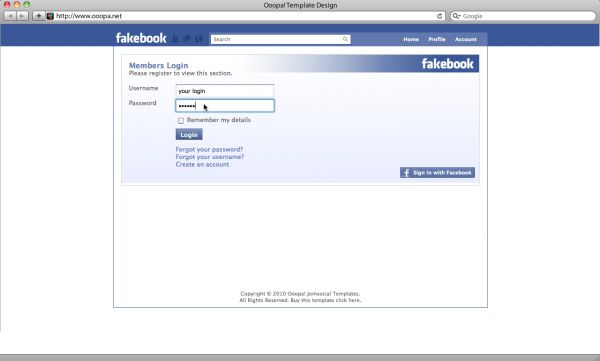Click the fakebook logo in the header

(x=141, y=38)
